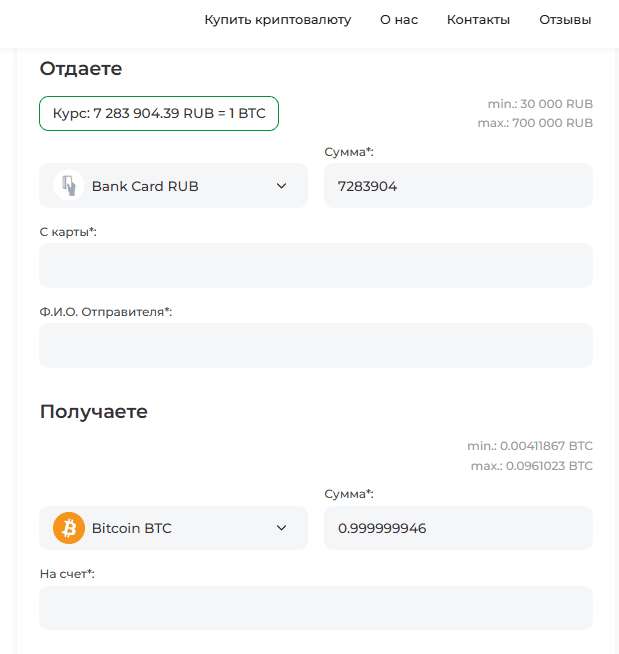The width and height of the screenshot is (619, 654).
Task: Click into the На счет wallet field
Action: (x=316, y=608)
